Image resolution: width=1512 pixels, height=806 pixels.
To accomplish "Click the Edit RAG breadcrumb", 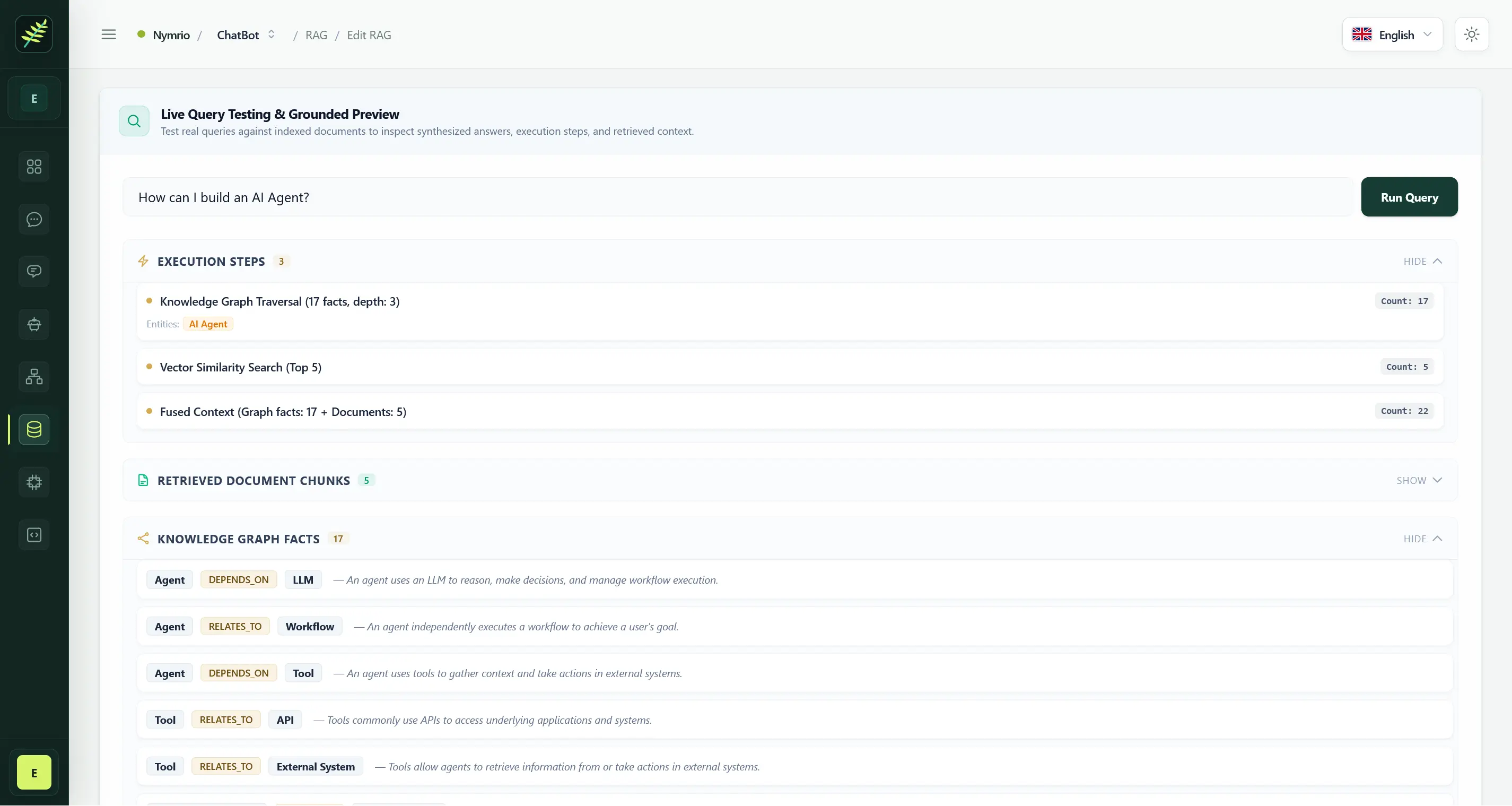I will click(369, 34).
